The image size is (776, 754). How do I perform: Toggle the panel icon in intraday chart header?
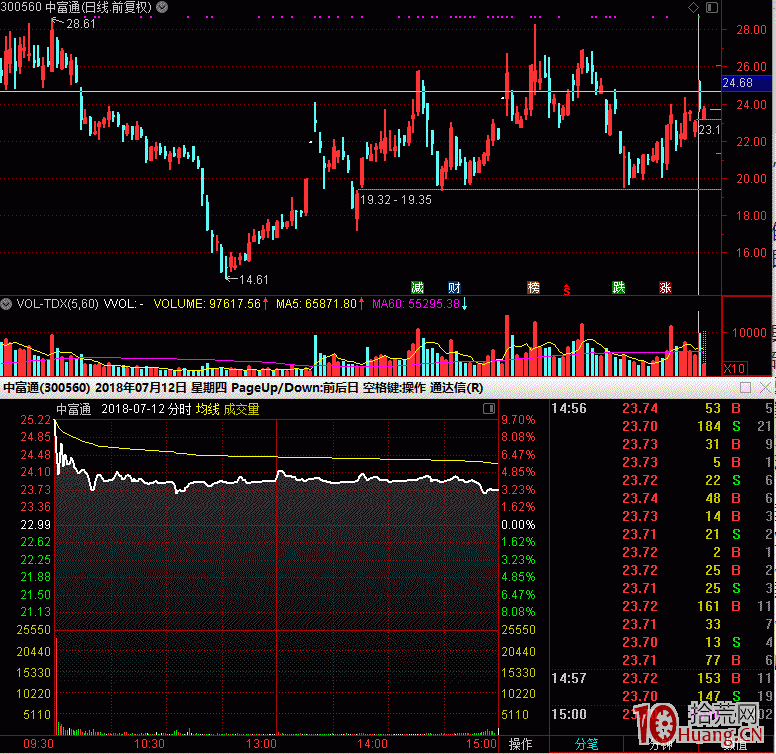489,408
